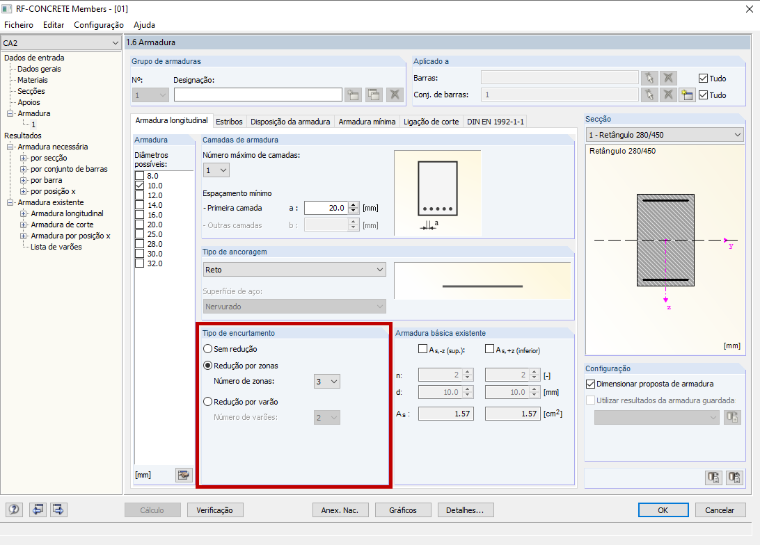The image size is (760, 545).
Task: Click the Gráficos button
Action: coord(403,510)
